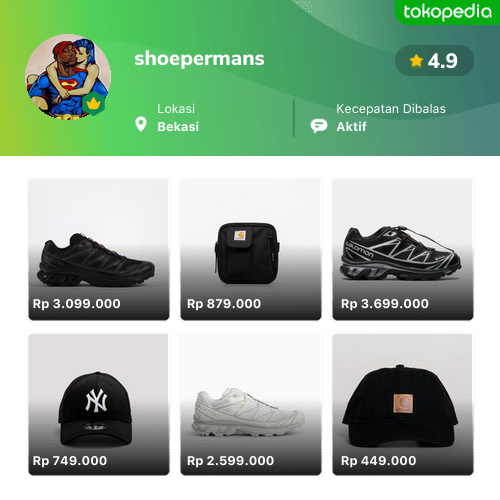
Task: Click the Tokopedia logo badge
Action: click(447, 12)
